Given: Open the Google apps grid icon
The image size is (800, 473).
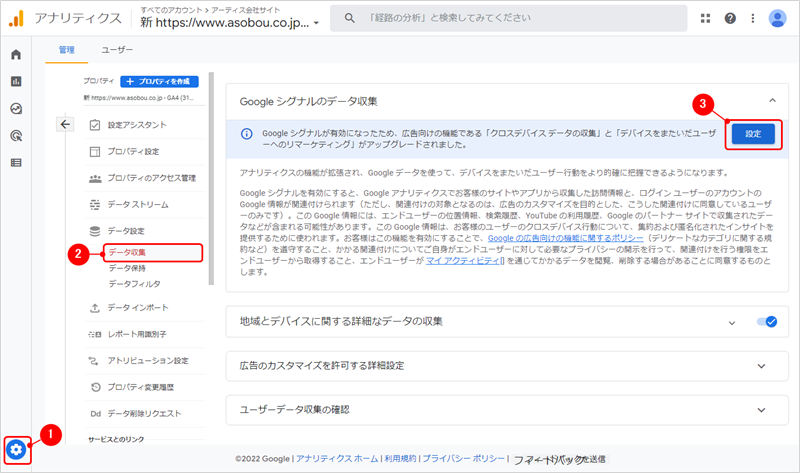Looking at the screenshot, I should pos(705,18).
